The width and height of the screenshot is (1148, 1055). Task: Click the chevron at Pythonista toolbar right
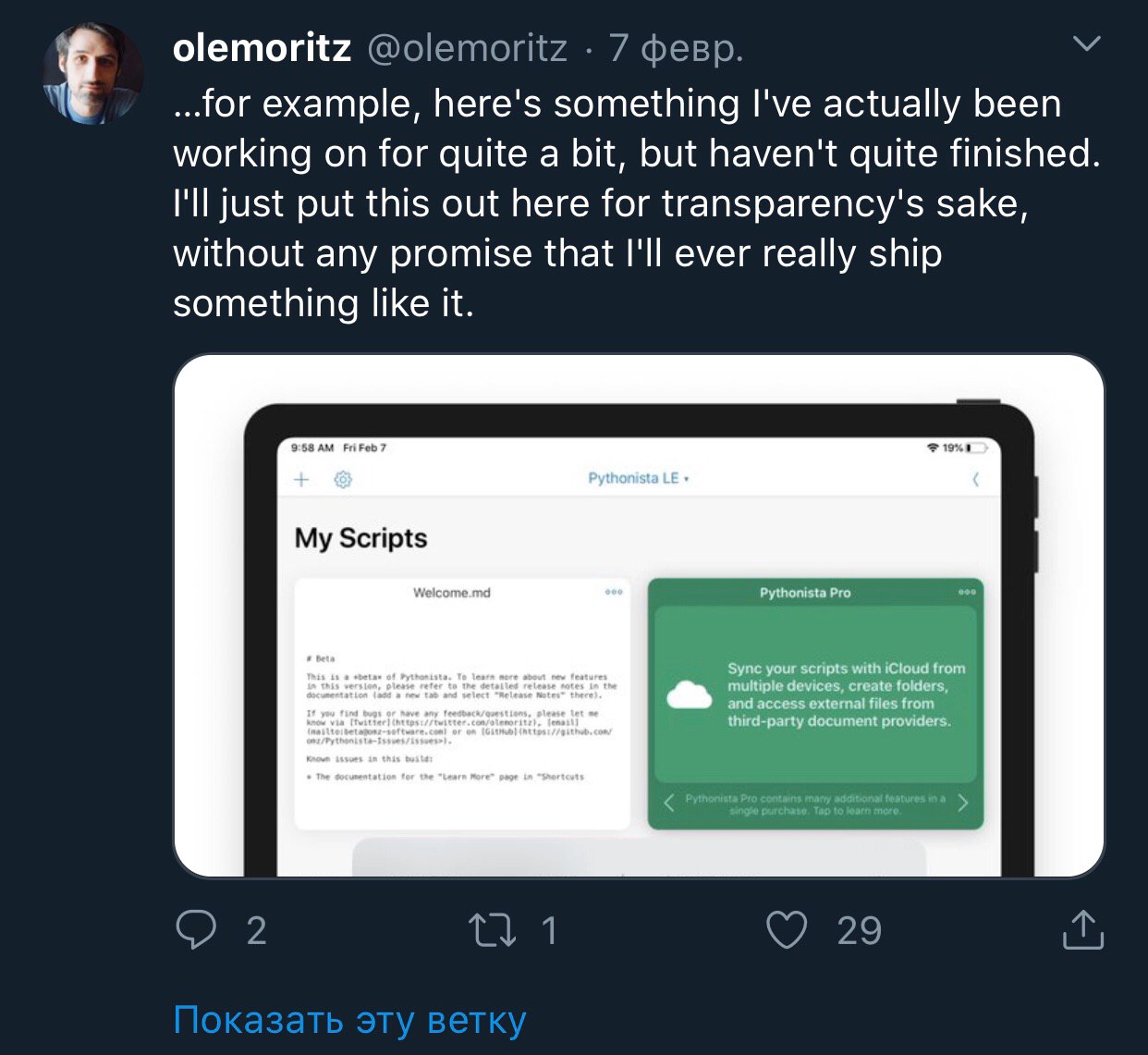tap(975, 479)
